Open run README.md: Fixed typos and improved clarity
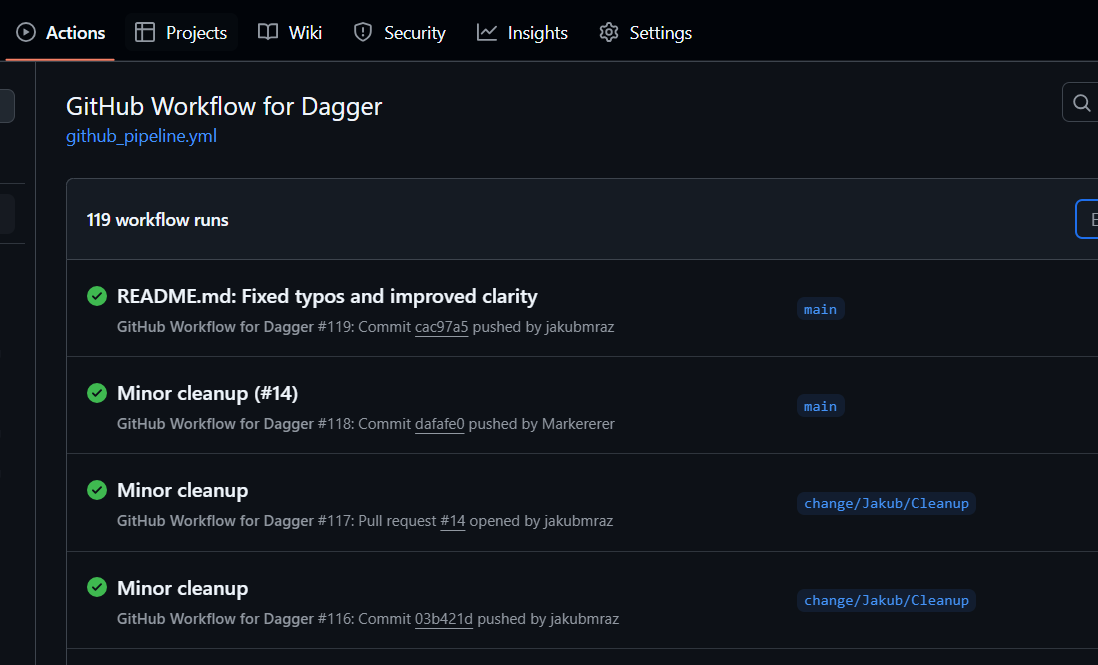Screen dimensions: 1098x665 click(327, 296)
